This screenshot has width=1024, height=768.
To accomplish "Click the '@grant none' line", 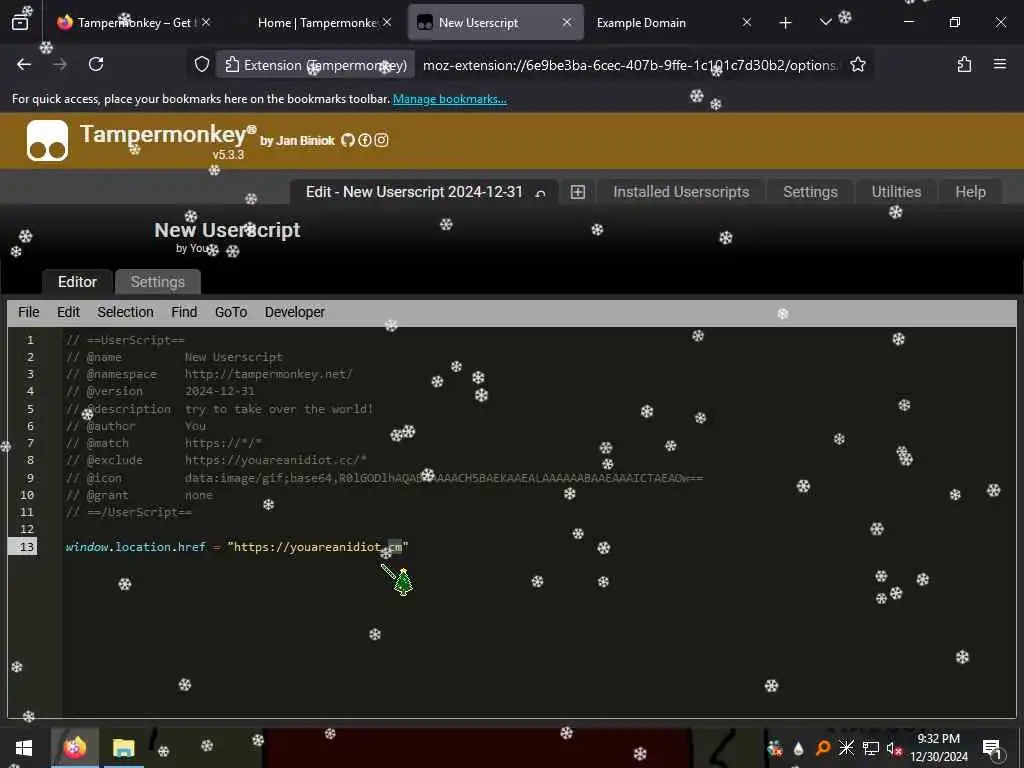I will click(x=139, y=495).
